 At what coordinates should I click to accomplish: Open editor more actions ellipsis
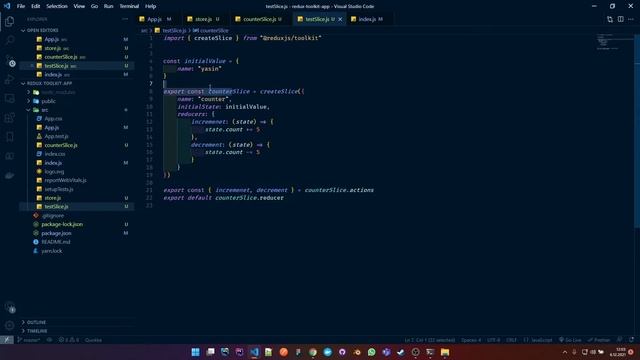click(x=631, y=19)
